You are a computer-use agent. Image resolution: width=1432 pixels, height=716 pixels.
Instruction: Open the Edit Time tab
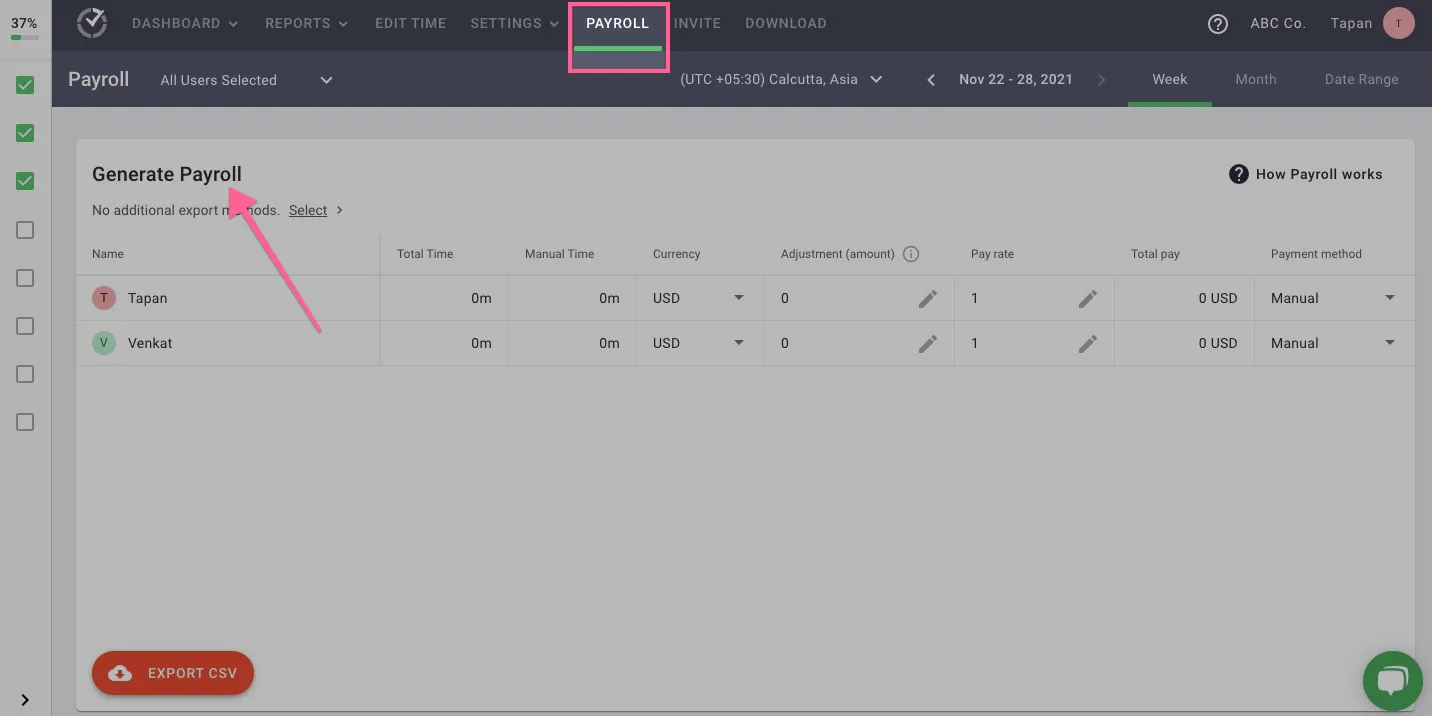click(411, 23)
